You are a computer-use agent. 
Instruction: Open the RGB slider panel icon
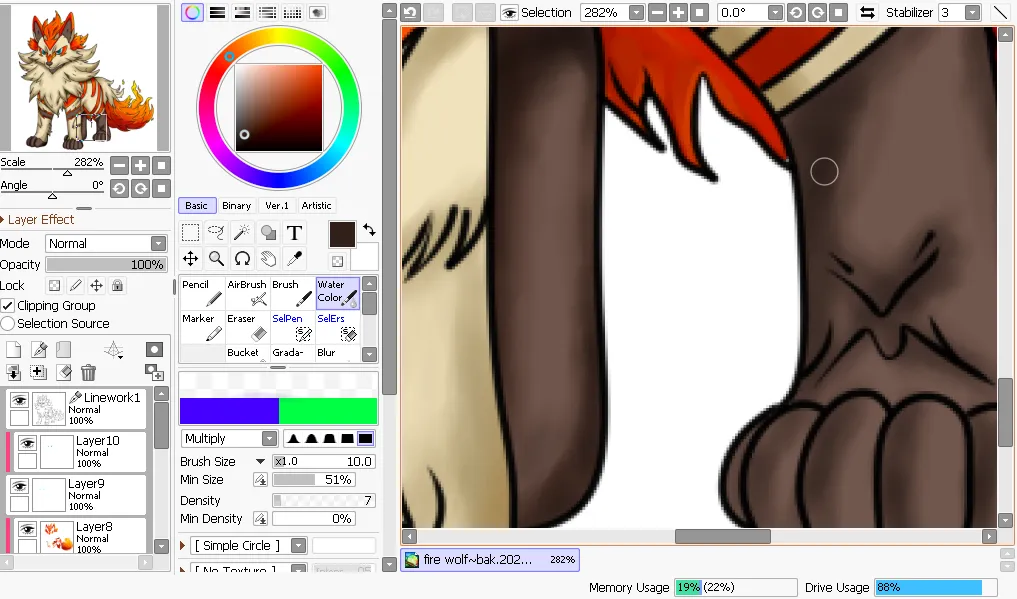click(217, 12)
